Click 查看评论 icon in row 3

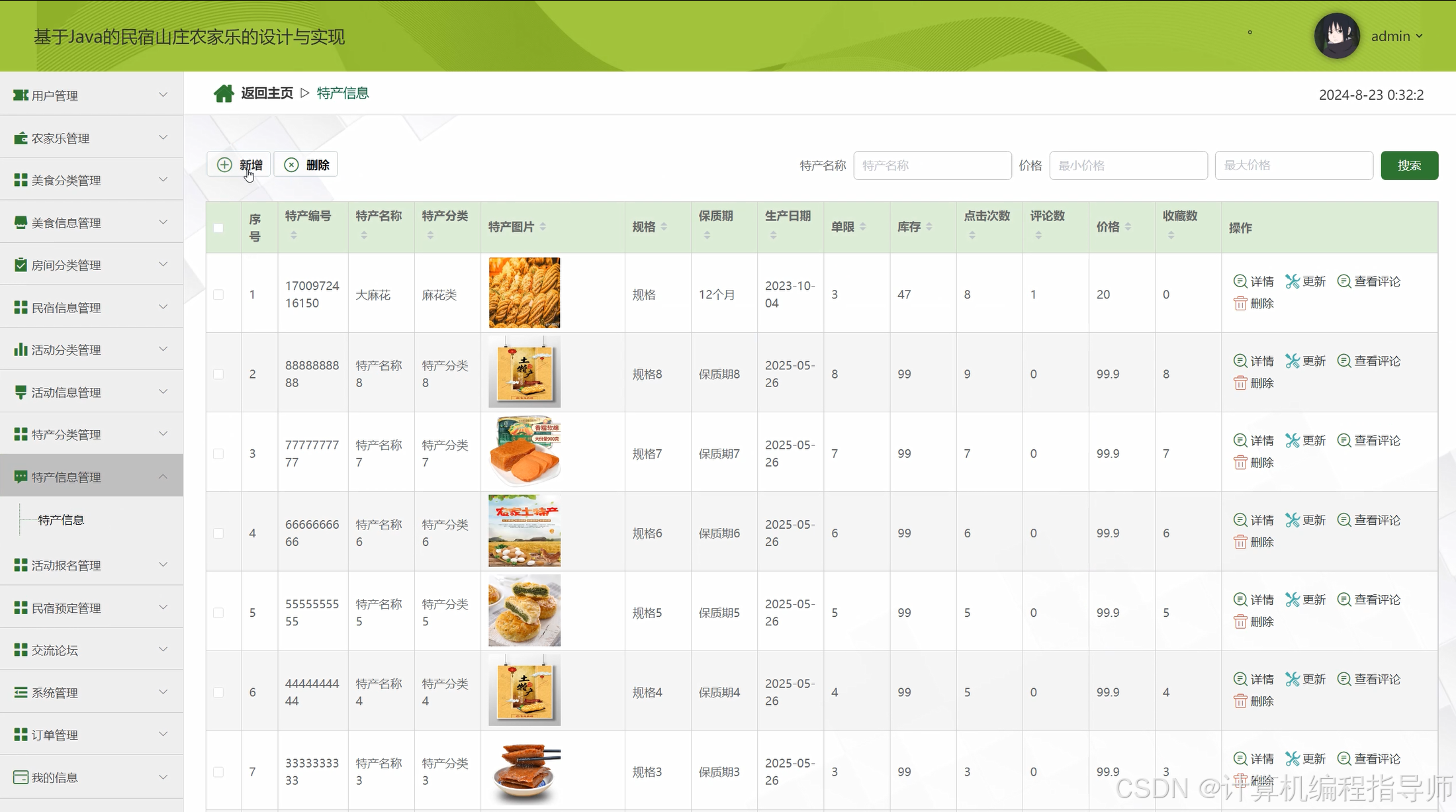point(1344,440)
